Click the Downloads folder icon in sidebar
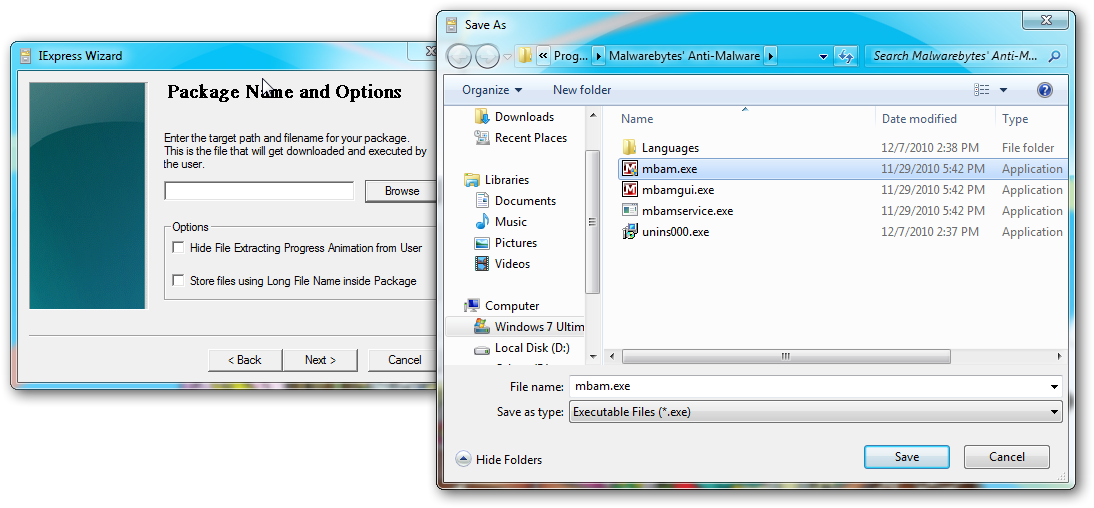The height and width of the screenshot is (508, 1094). click(x=482, y=117)
